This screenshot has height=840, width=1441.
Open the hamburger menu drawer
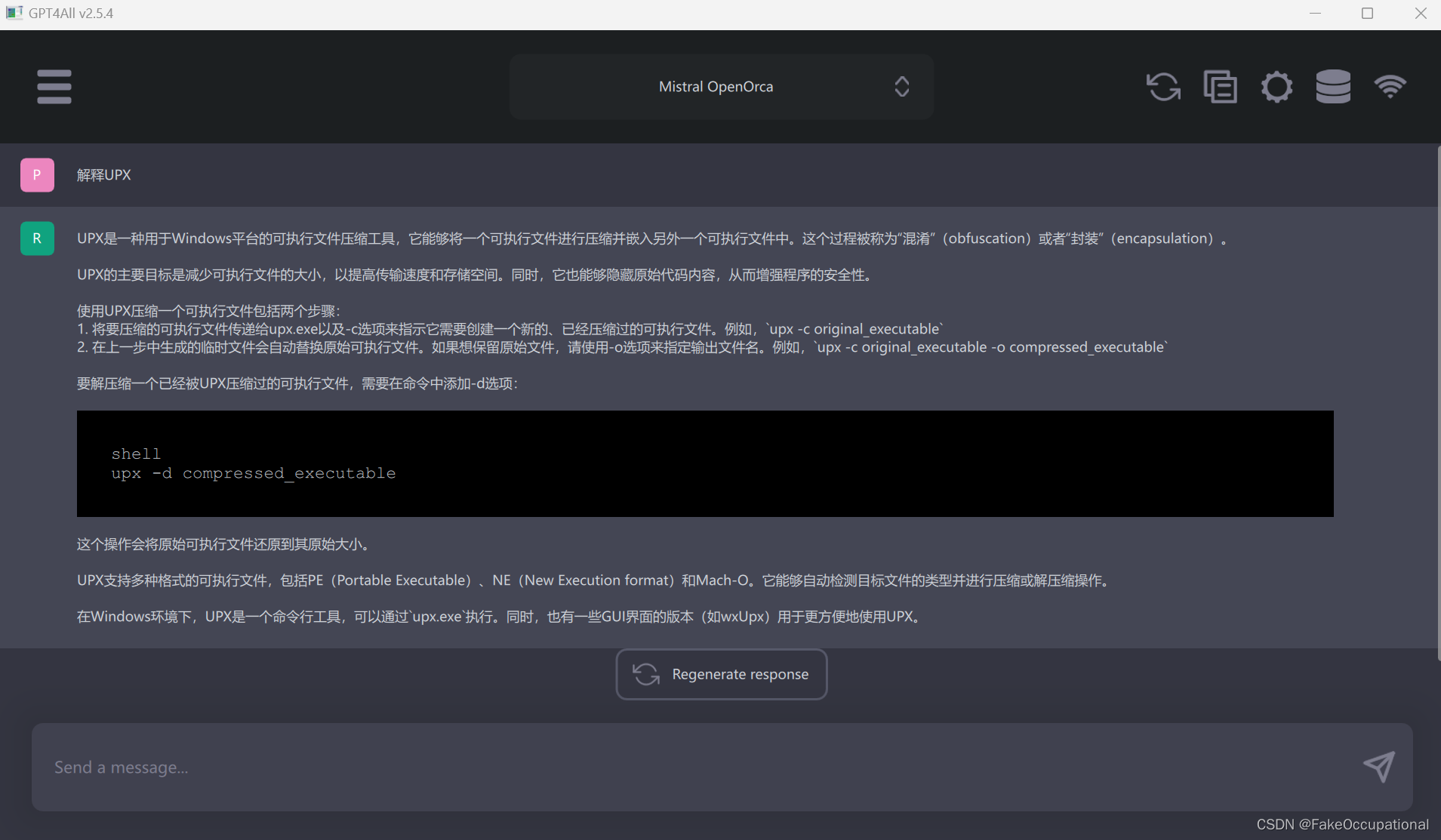point(54,87)
